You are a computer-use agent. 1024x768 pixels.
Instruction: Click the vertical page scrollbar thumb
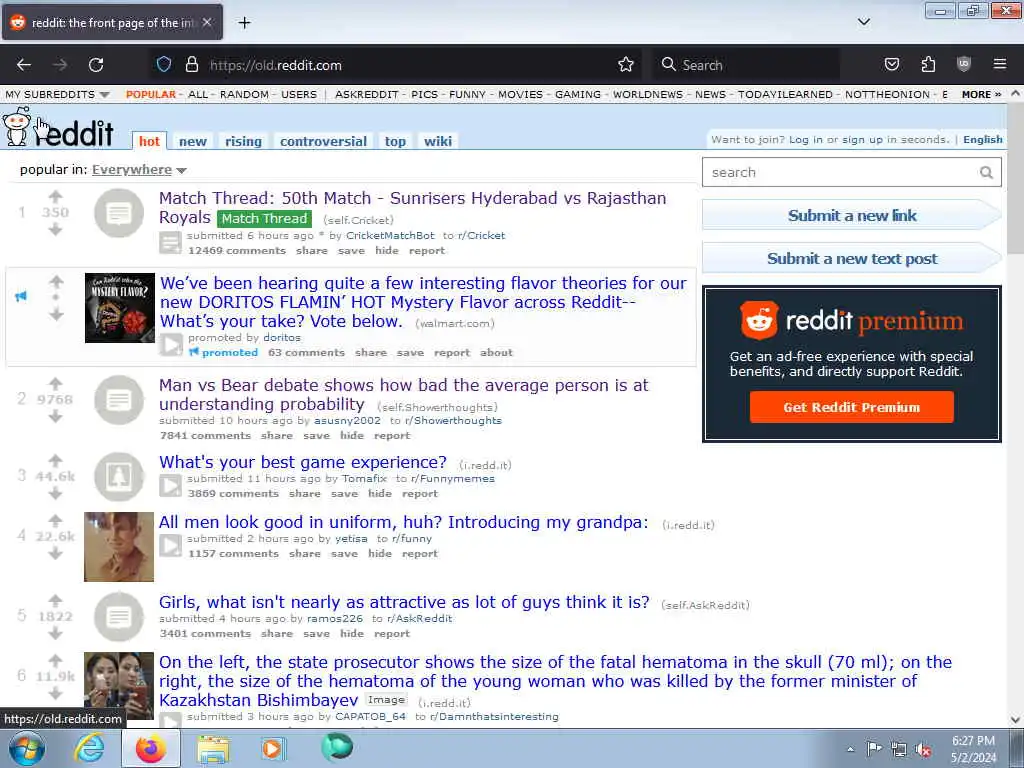1015,178
